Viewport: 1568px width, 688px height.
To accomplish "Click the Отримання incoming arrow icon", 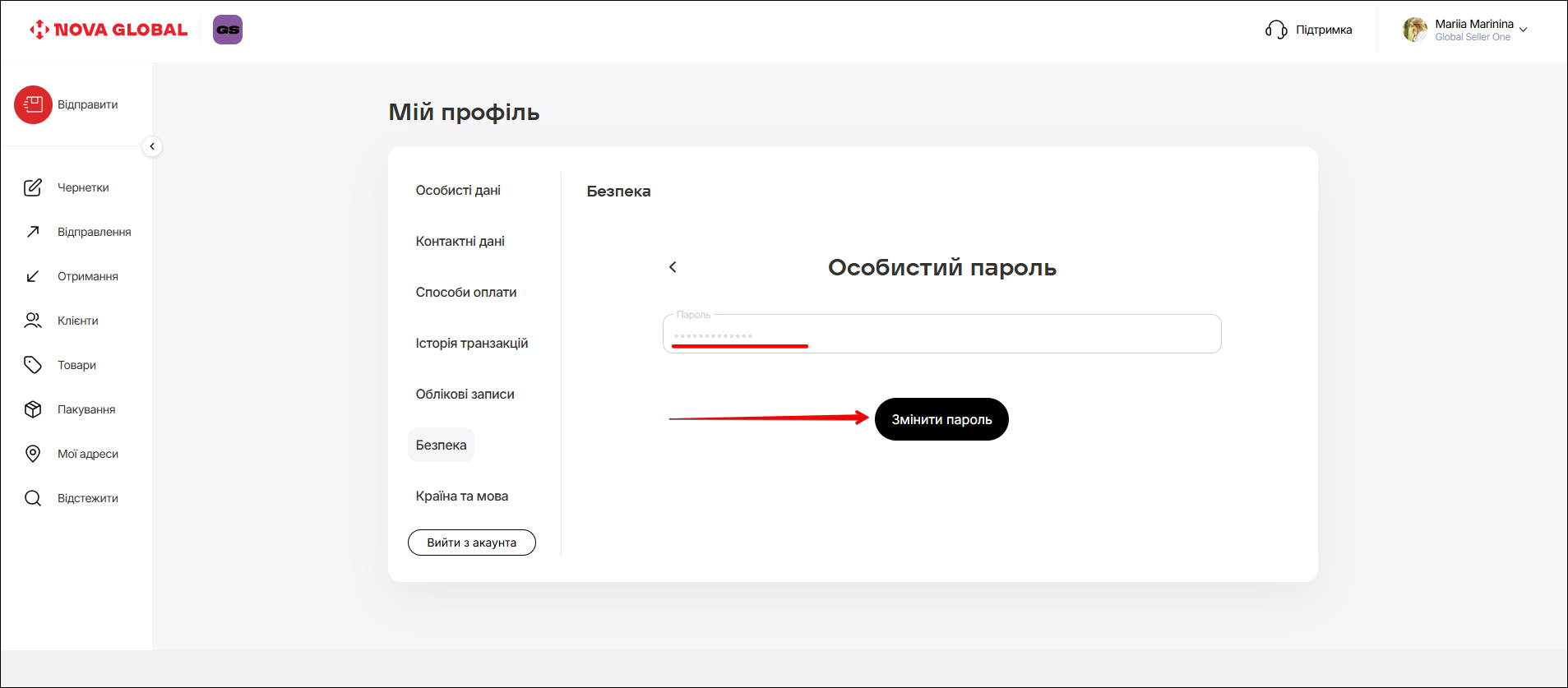I will click(33, 276).
